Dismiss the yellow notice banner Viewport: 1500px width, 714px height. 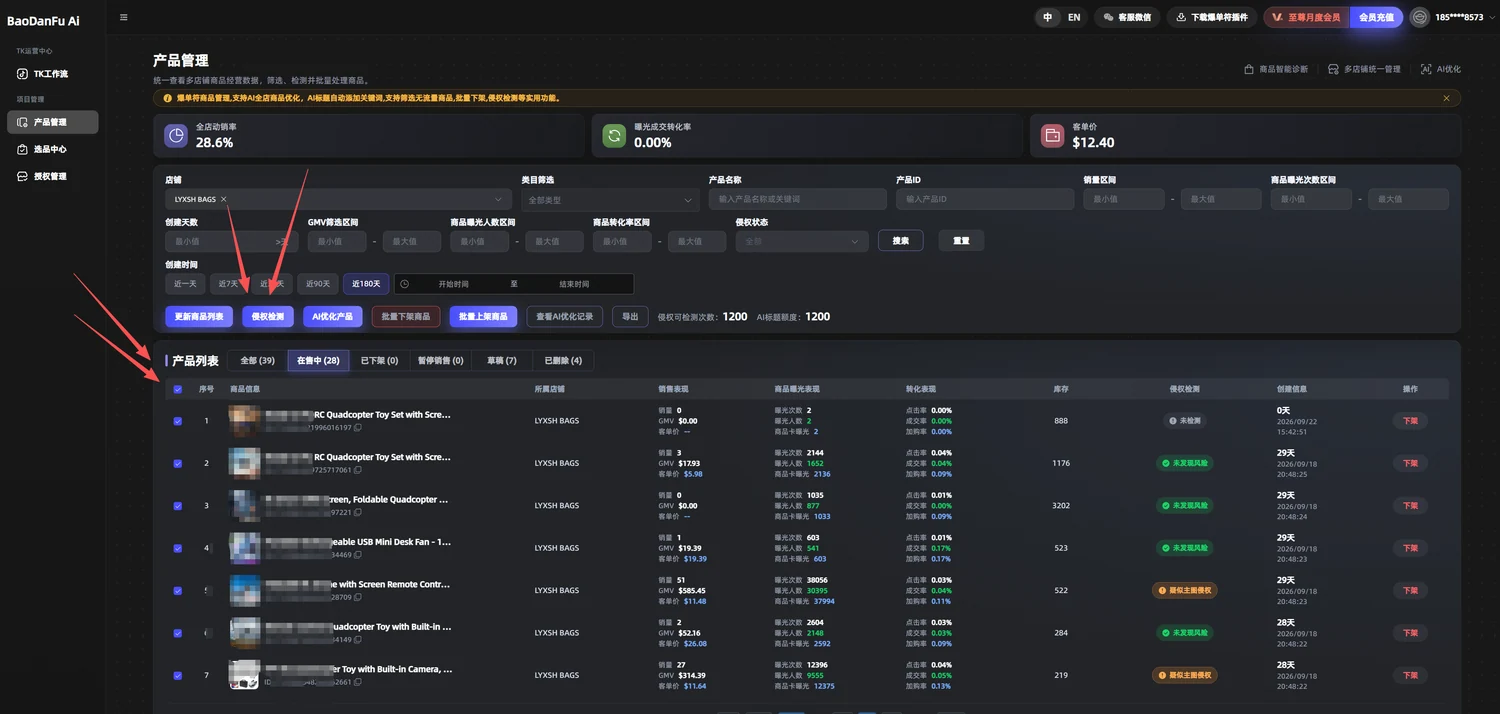1446,98
